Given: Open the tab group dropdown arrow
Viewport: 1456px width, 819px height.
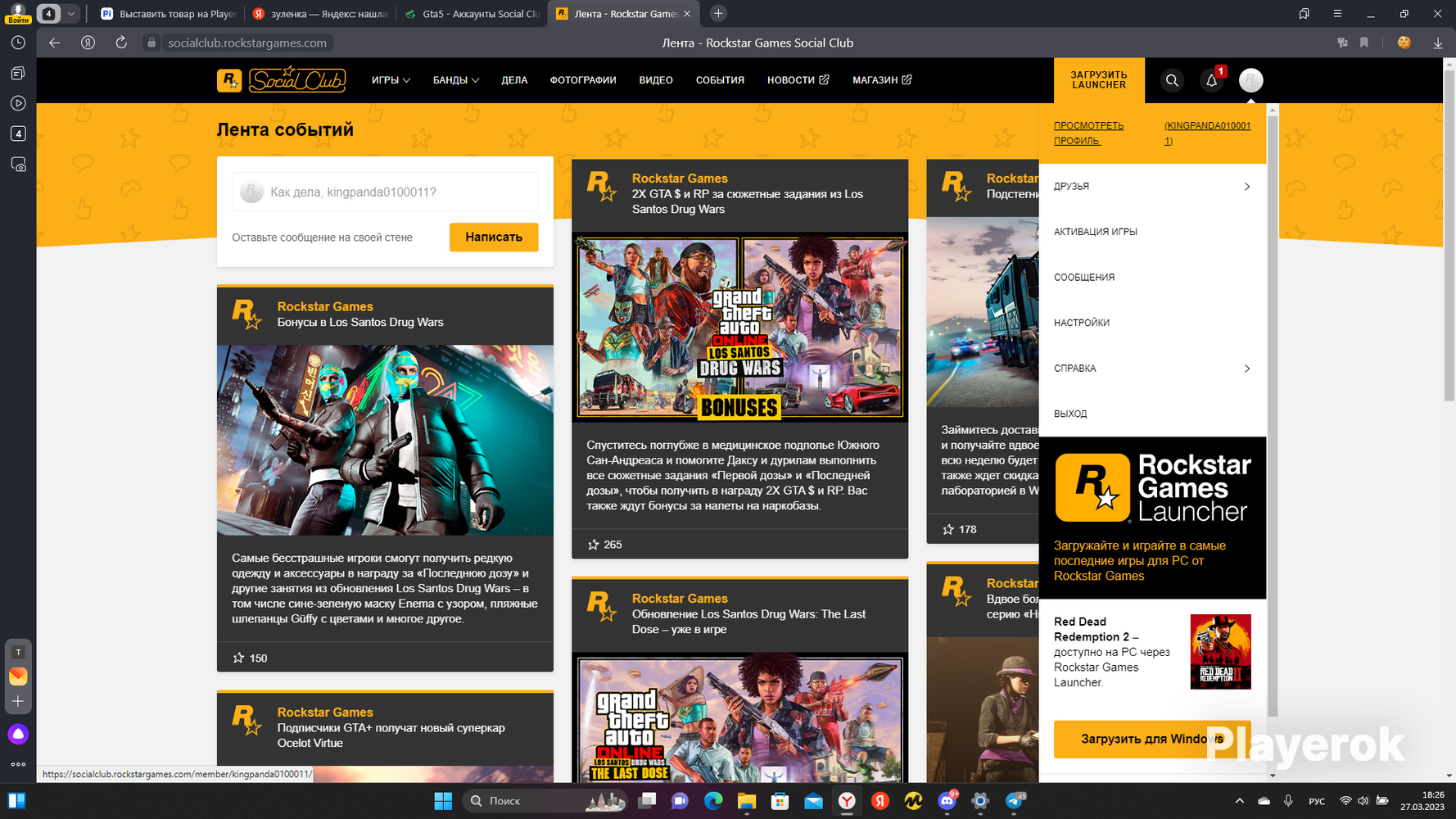Looking at the screenshot, I should point(71,14).
